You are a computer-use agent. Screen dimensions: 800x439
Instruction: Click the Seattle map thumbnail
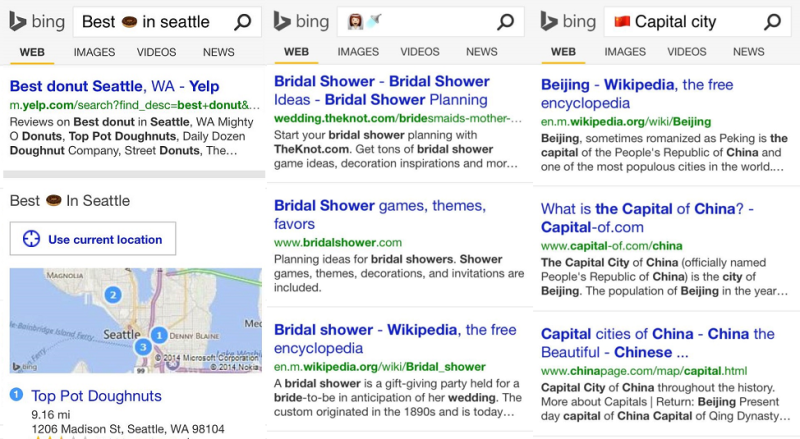pos(135,321)
